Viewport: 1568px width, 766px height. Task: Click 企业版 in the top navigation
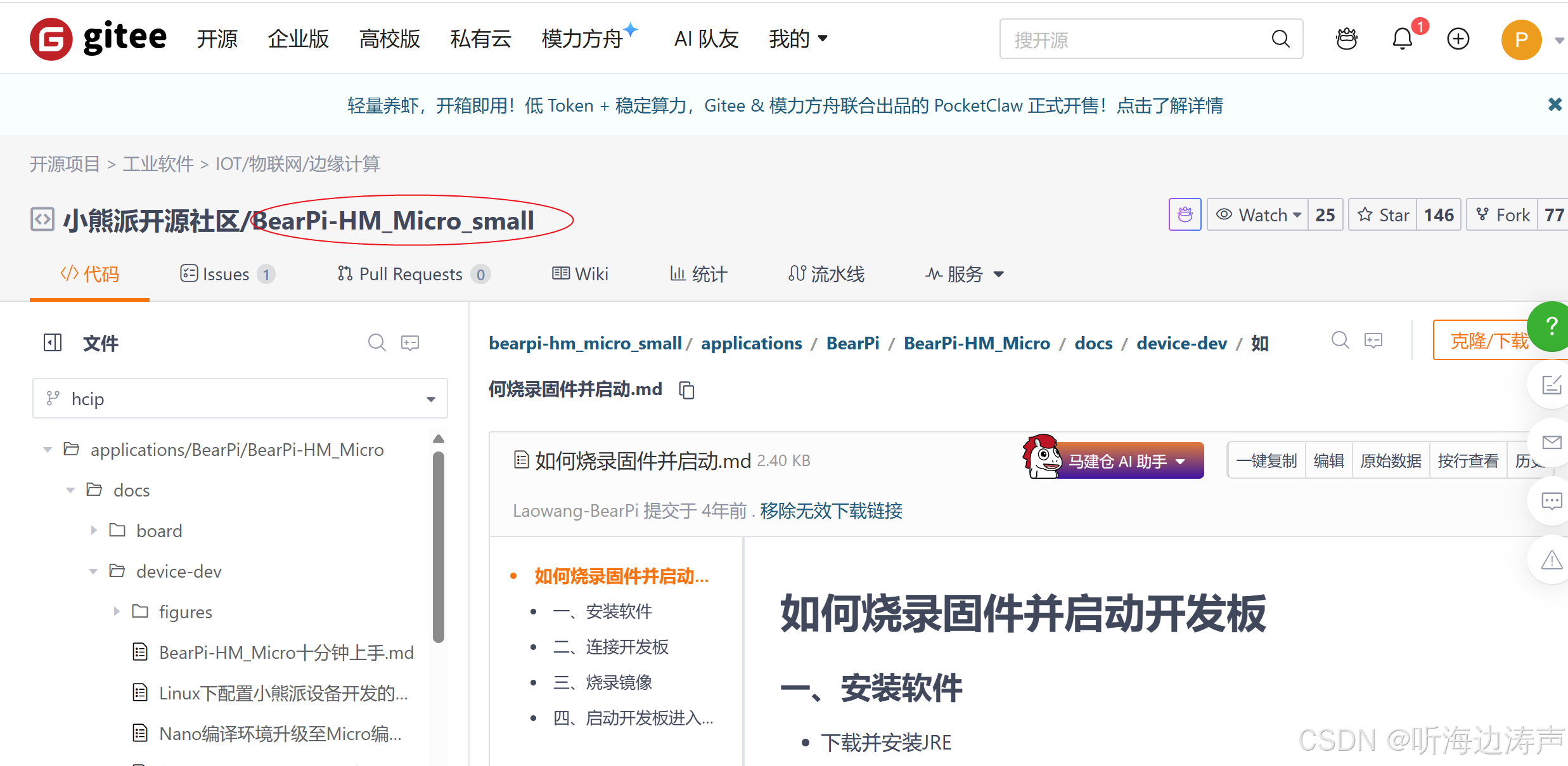pos(298,39)
